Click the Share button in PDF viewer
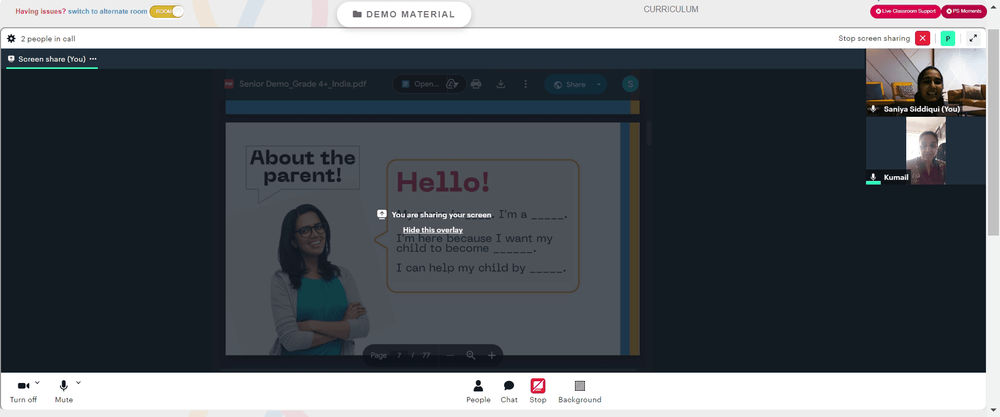This screenshot has height=417, width=1000. click(x=569, y=84)
